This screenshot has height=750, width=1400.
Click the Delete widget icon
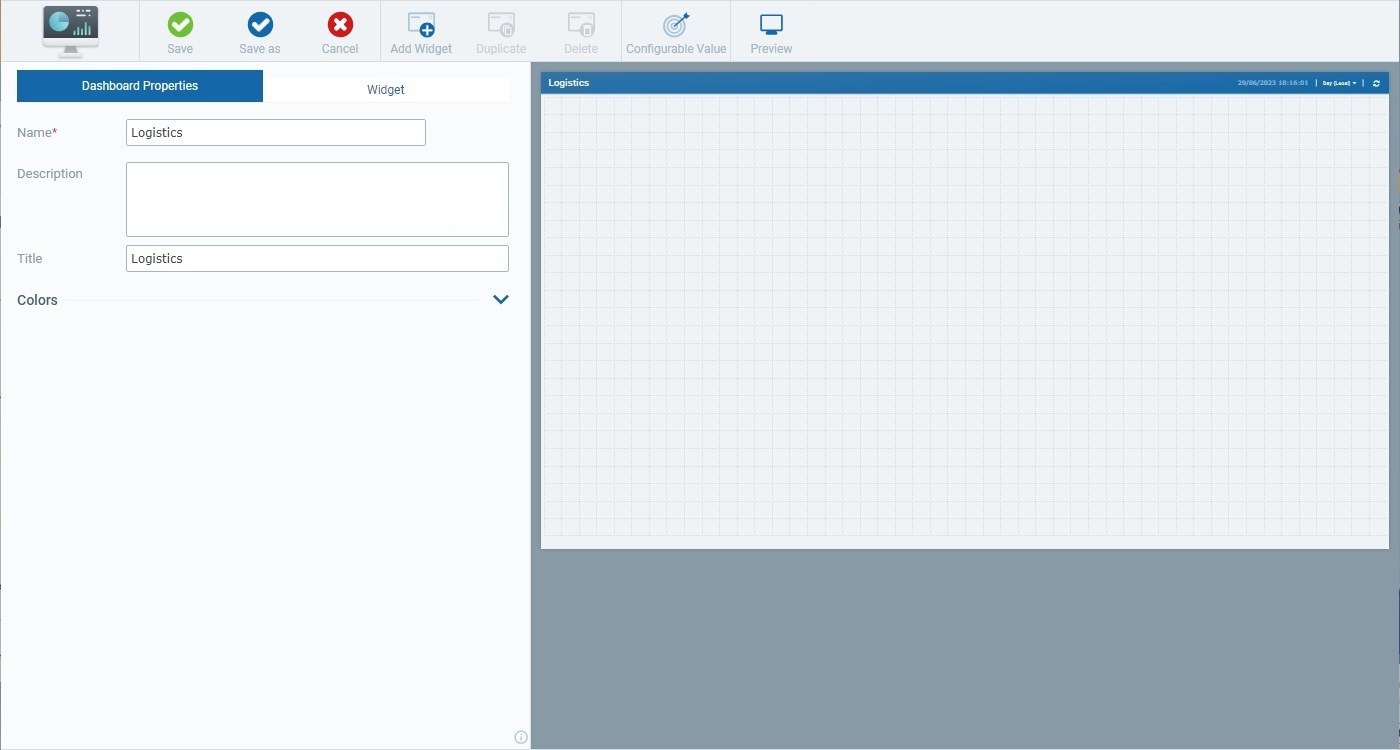click(580, 30)
